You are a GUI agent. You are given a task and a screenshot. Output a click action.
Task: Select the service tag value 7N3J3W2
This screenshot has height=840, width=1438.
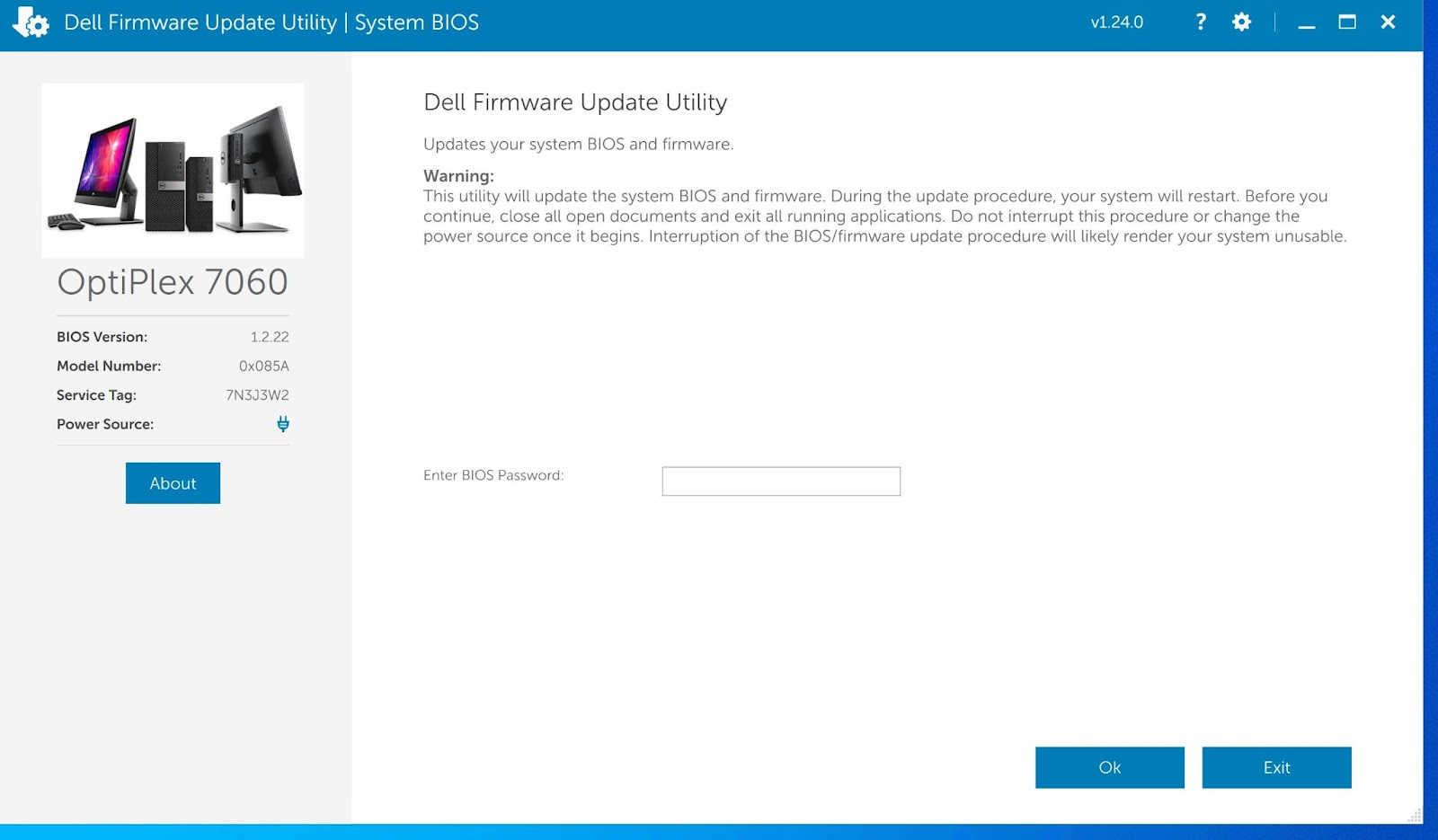point(257,395)
